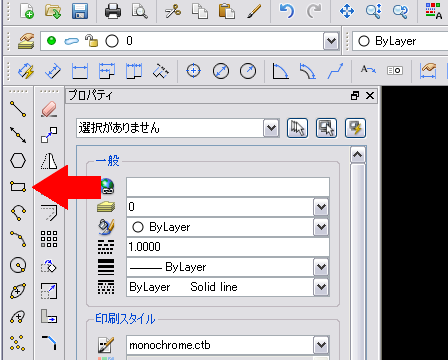Select the Circle draw tool
This screenshot has height=360, width=448.
[18, 265]
